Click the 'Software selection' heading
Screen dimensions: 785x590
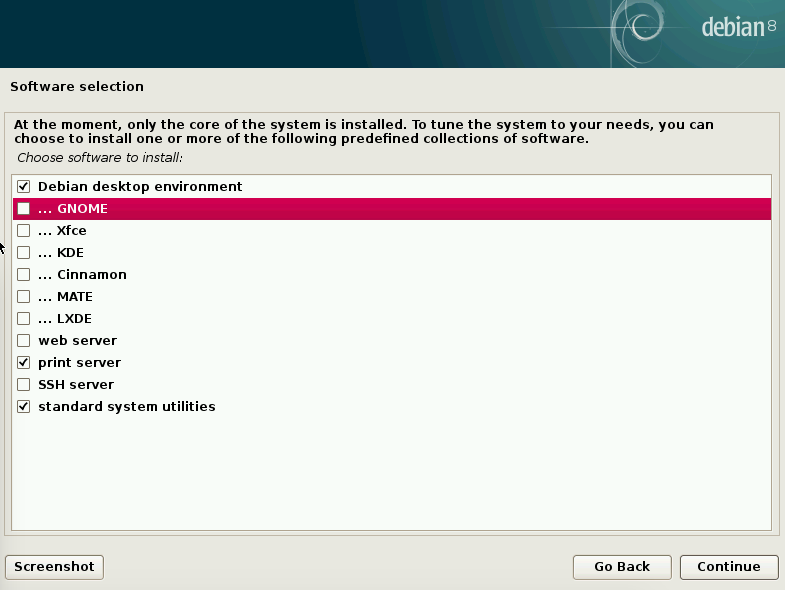pos(77,87)
